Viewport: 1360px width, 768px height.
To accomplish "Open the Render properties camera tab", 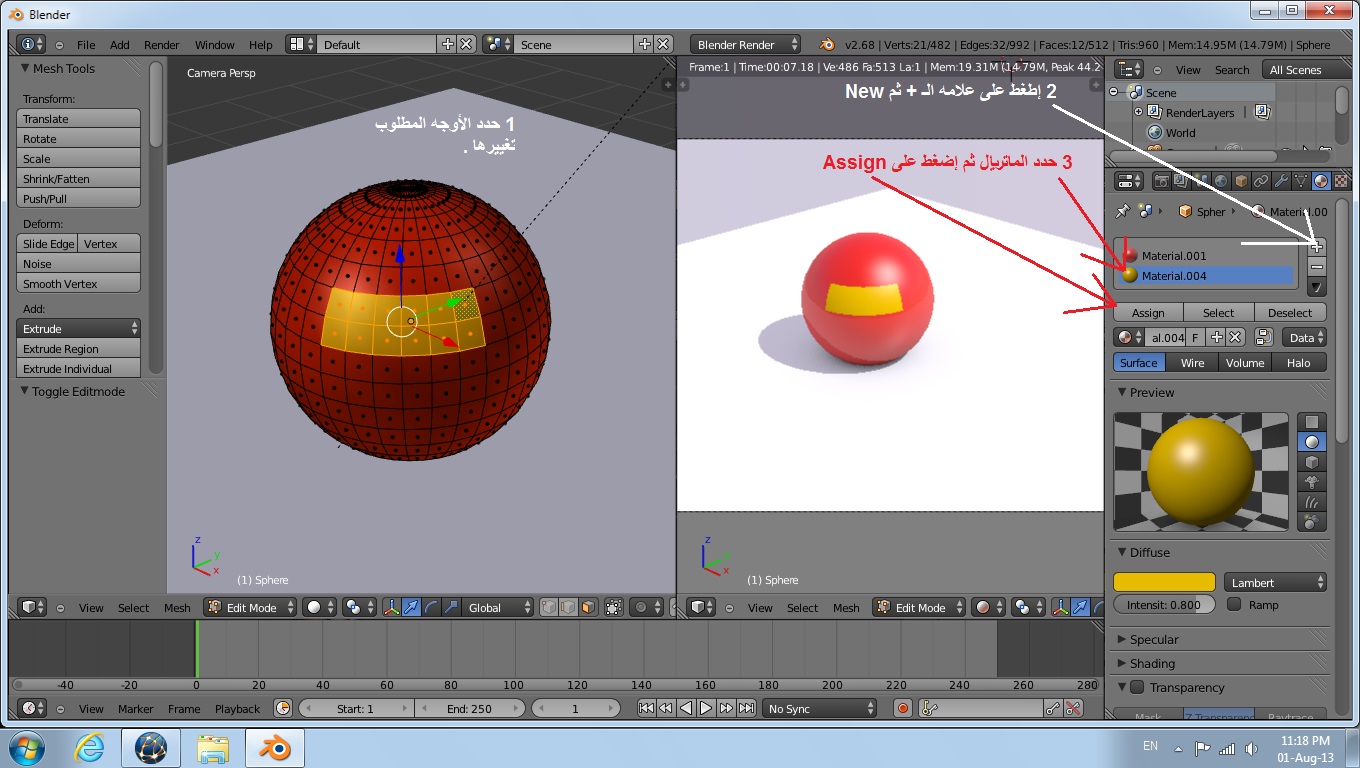I will coord(1162,181).
